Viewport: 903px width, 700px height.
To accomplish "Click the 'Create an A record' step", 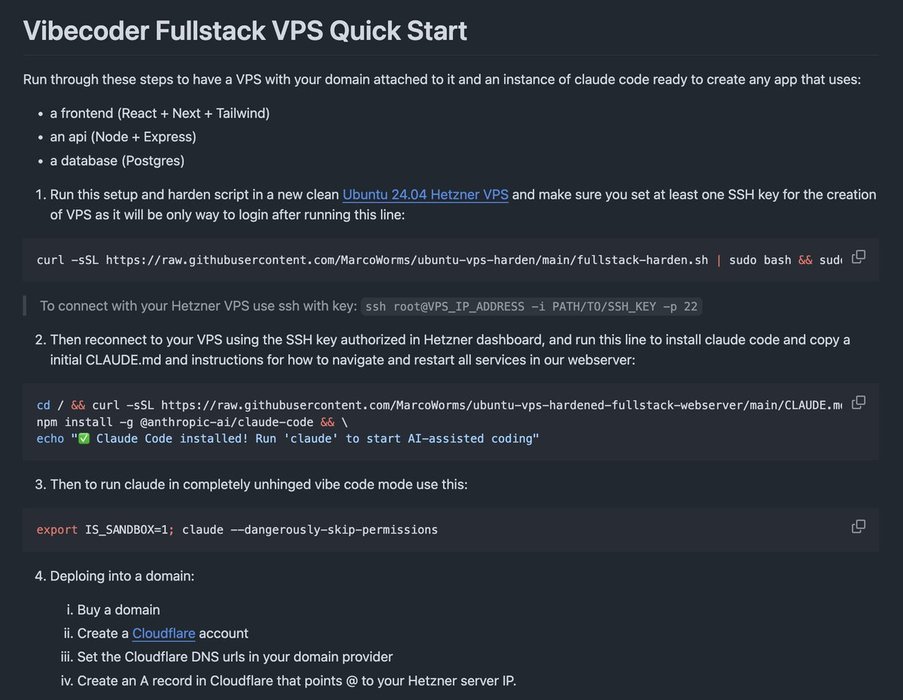I will (297, 680).
